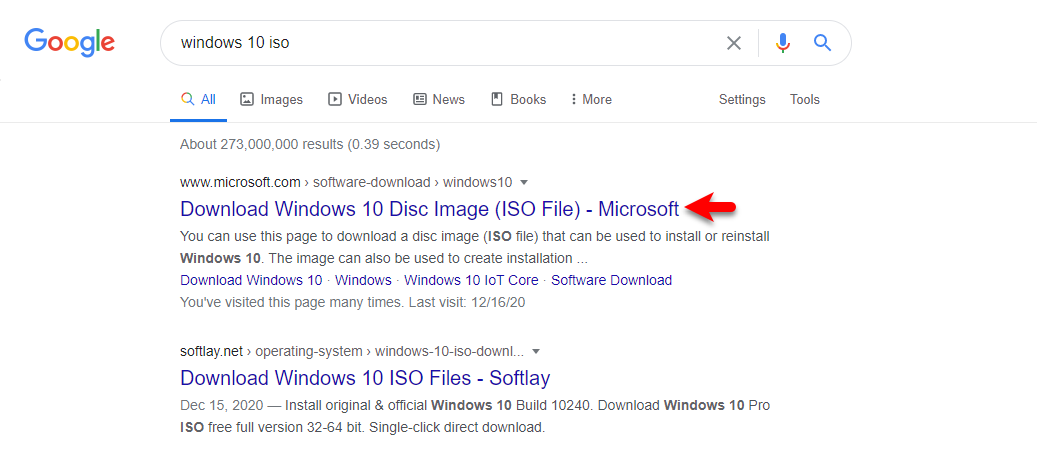Open the search Tools options
This screenshot has width=1037, height=463.
[805, 99]
